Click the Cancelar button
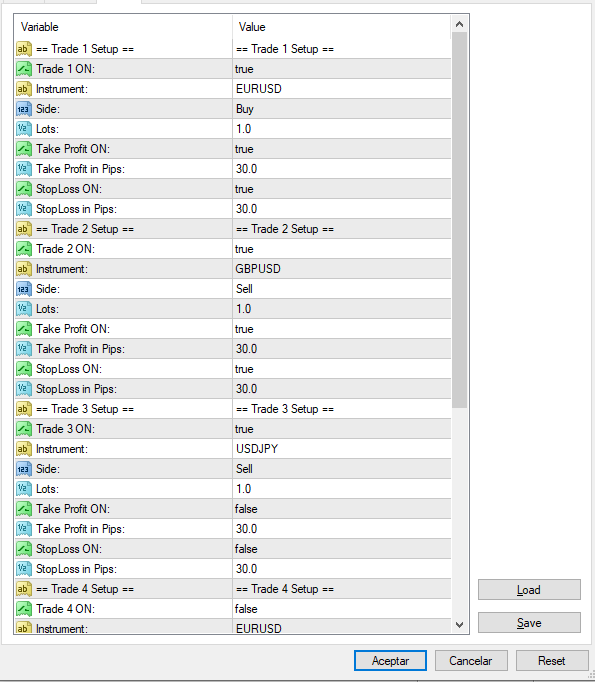 coord(471,661)
